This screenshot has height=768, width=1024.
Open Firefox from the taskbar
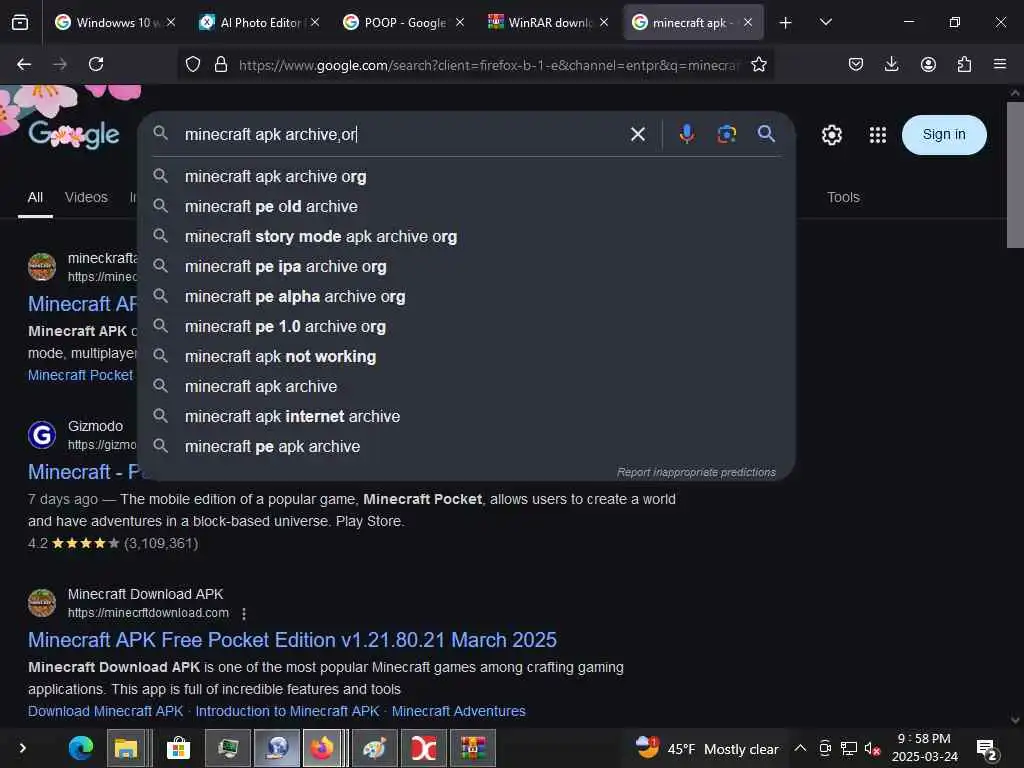[321, 748]
